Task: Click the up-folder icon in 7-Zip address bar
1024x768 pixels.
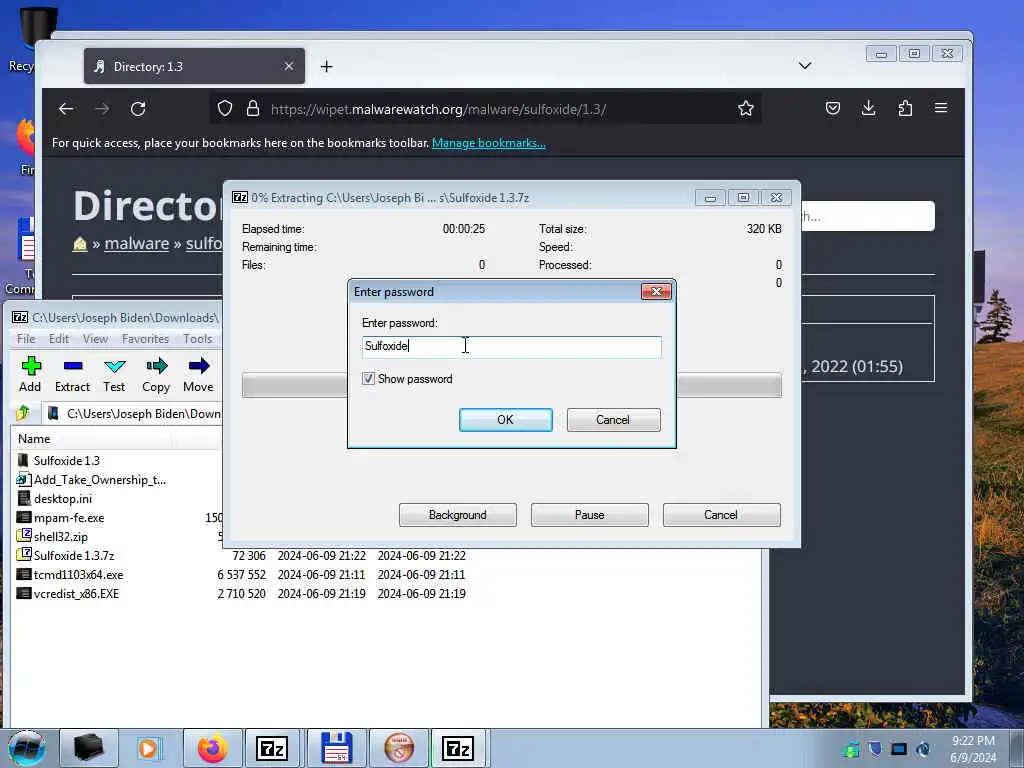Action: 24,413
